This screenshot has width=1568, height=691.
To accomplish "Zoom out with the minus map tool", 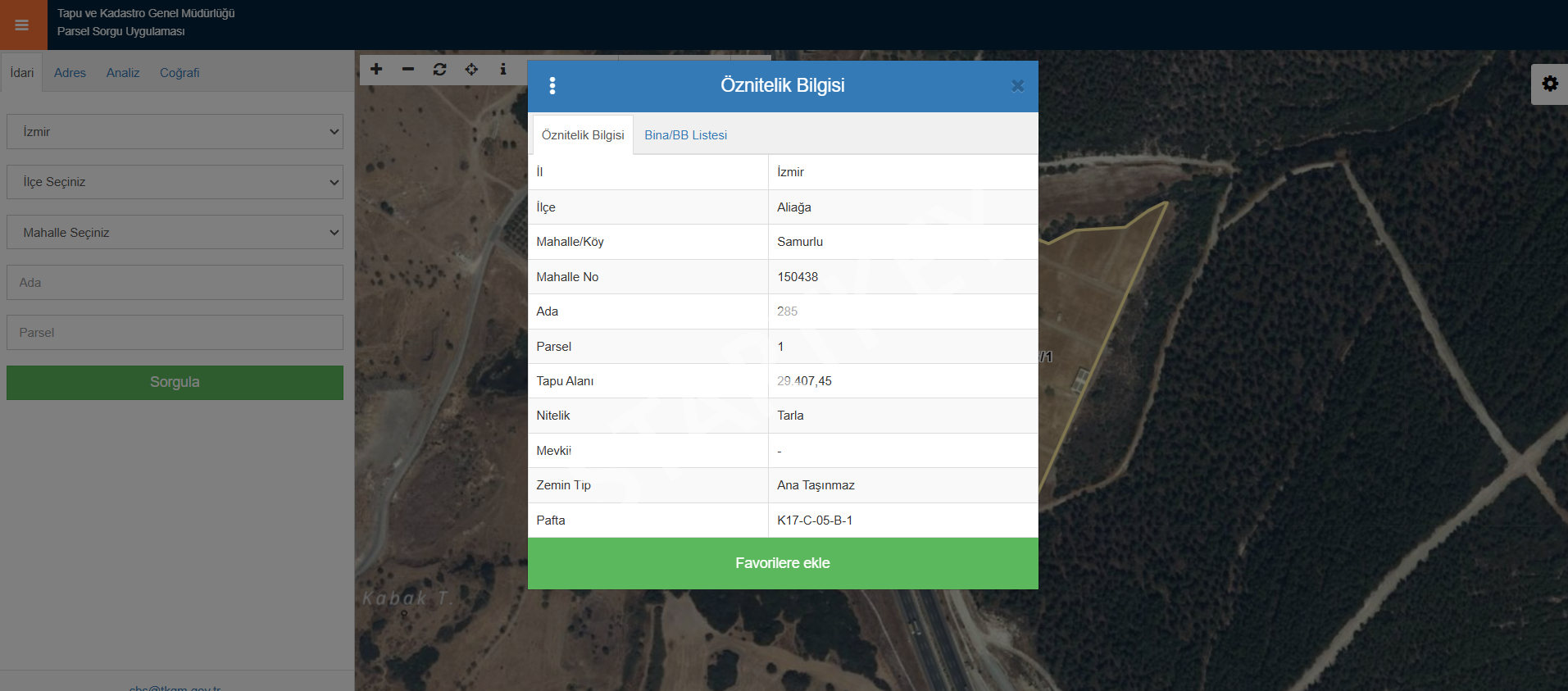I will [x=408, y=70].
